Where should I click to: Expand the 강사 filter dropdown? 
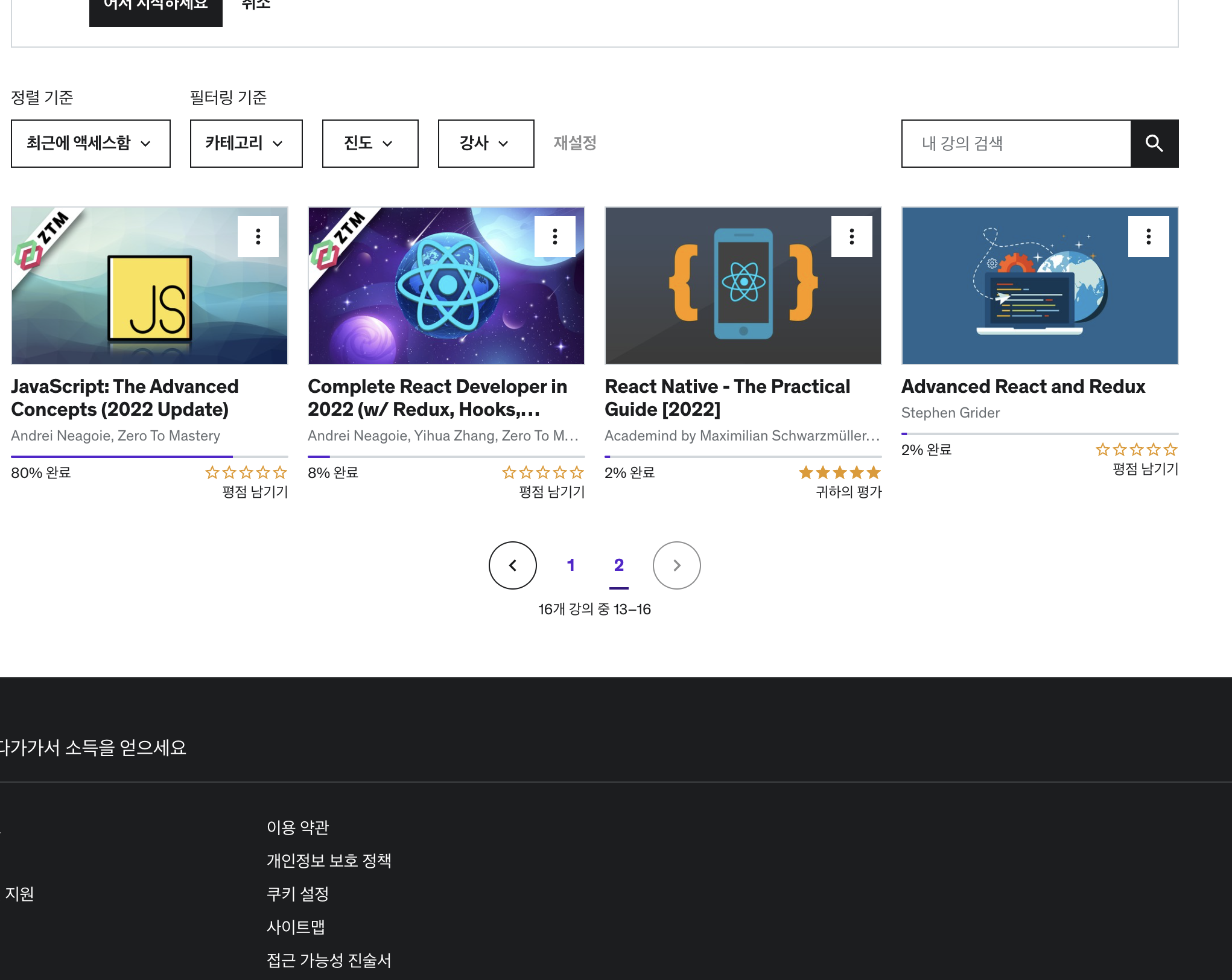pos(486,144)
